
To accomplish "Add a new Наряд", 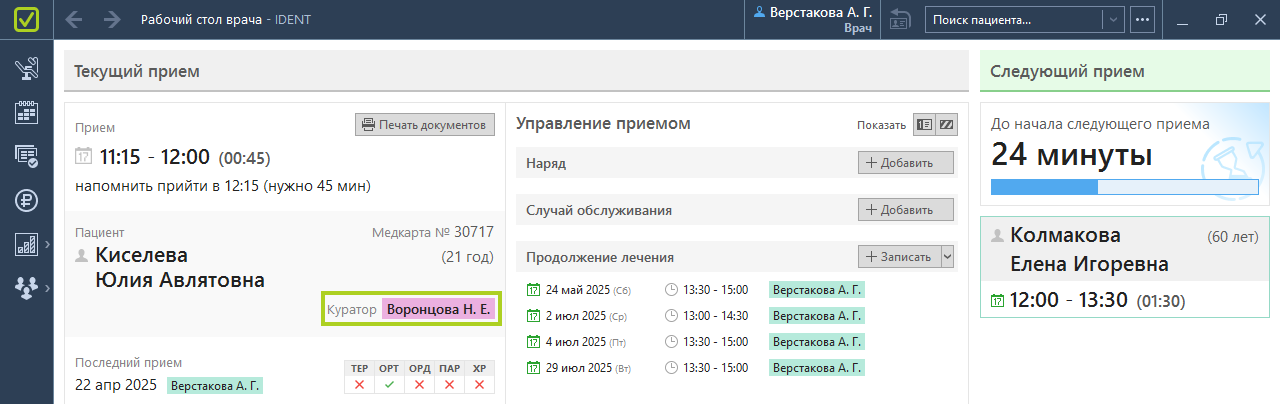I will (906, 163).
